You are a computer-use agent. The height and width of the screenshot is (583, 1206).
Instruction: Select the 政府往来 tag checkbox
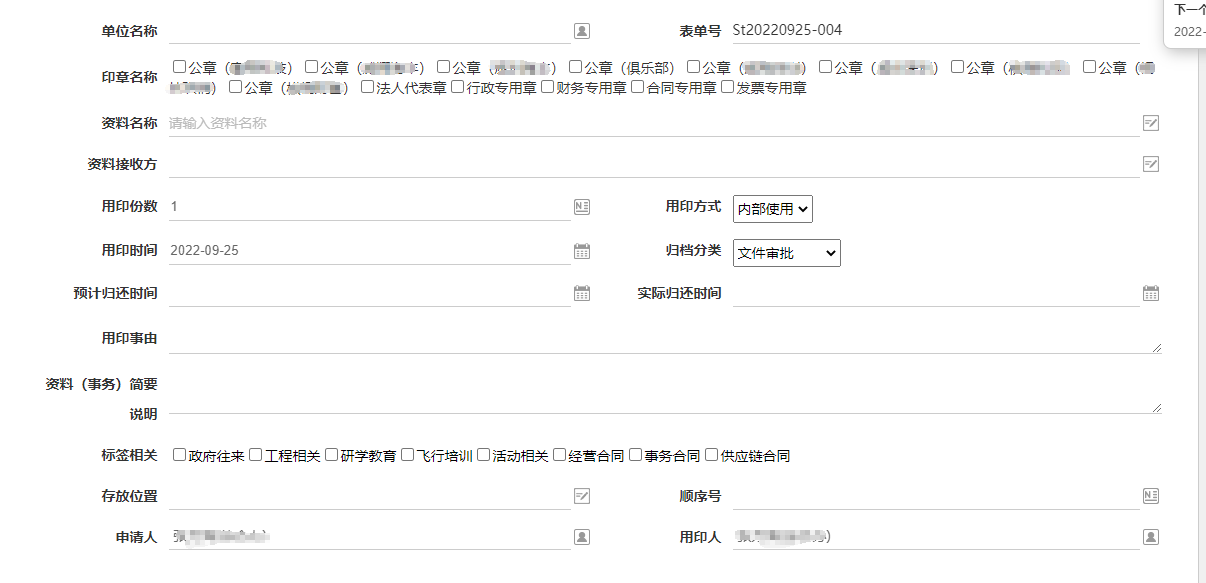click(178, 454)
